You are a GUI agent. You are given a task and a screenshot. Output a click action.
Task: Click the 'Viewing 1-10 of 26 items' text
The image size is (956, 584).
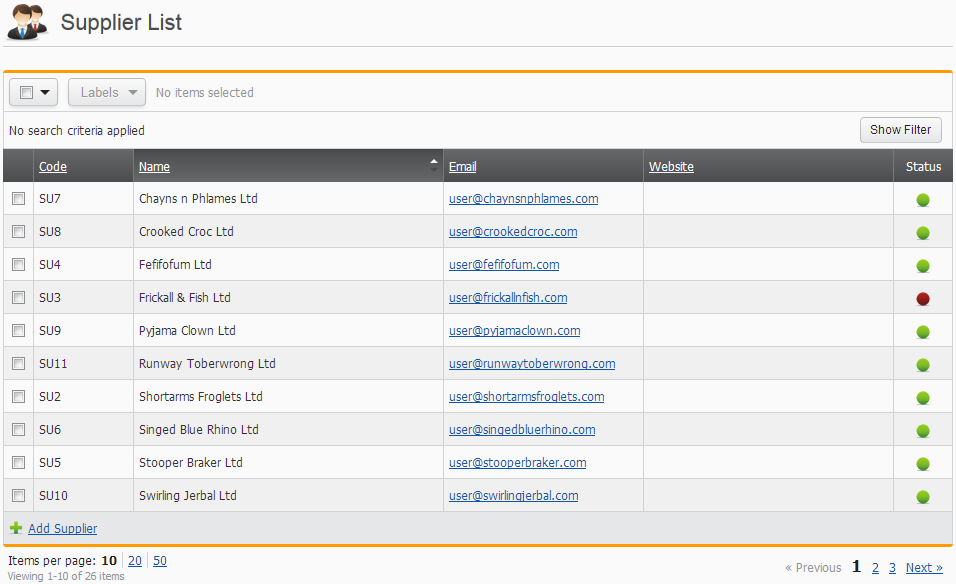66,576
